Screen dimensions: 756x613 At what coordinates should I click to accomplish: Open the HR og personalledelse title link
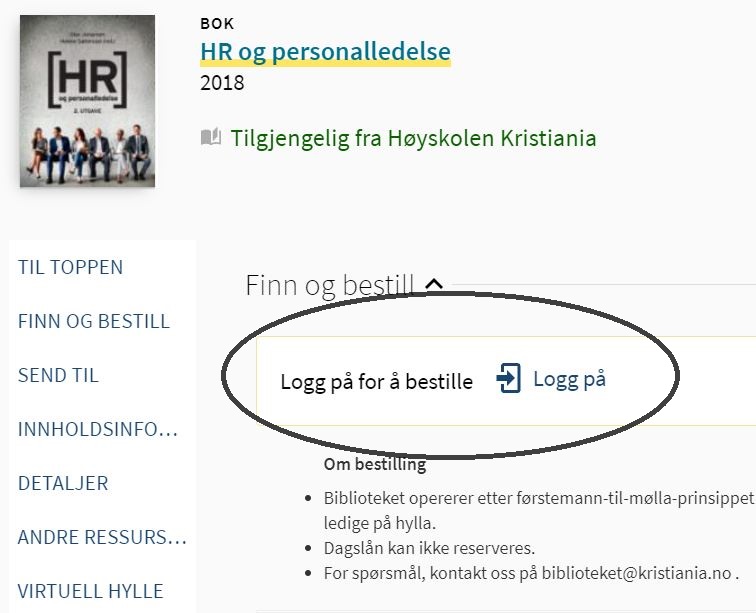(x=325, y=52)
